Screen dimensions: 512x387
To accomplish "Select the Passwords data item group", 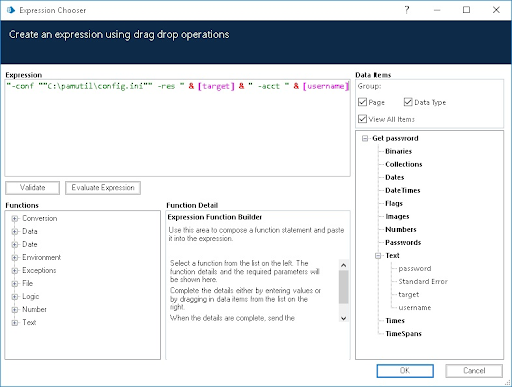I will pos(403,242).
